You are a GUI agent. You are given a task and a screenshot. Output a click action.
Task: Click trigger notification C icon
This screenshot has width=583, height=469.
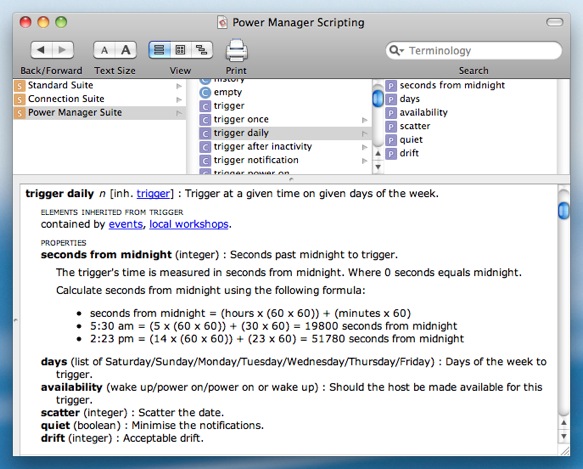click(205, 161)
